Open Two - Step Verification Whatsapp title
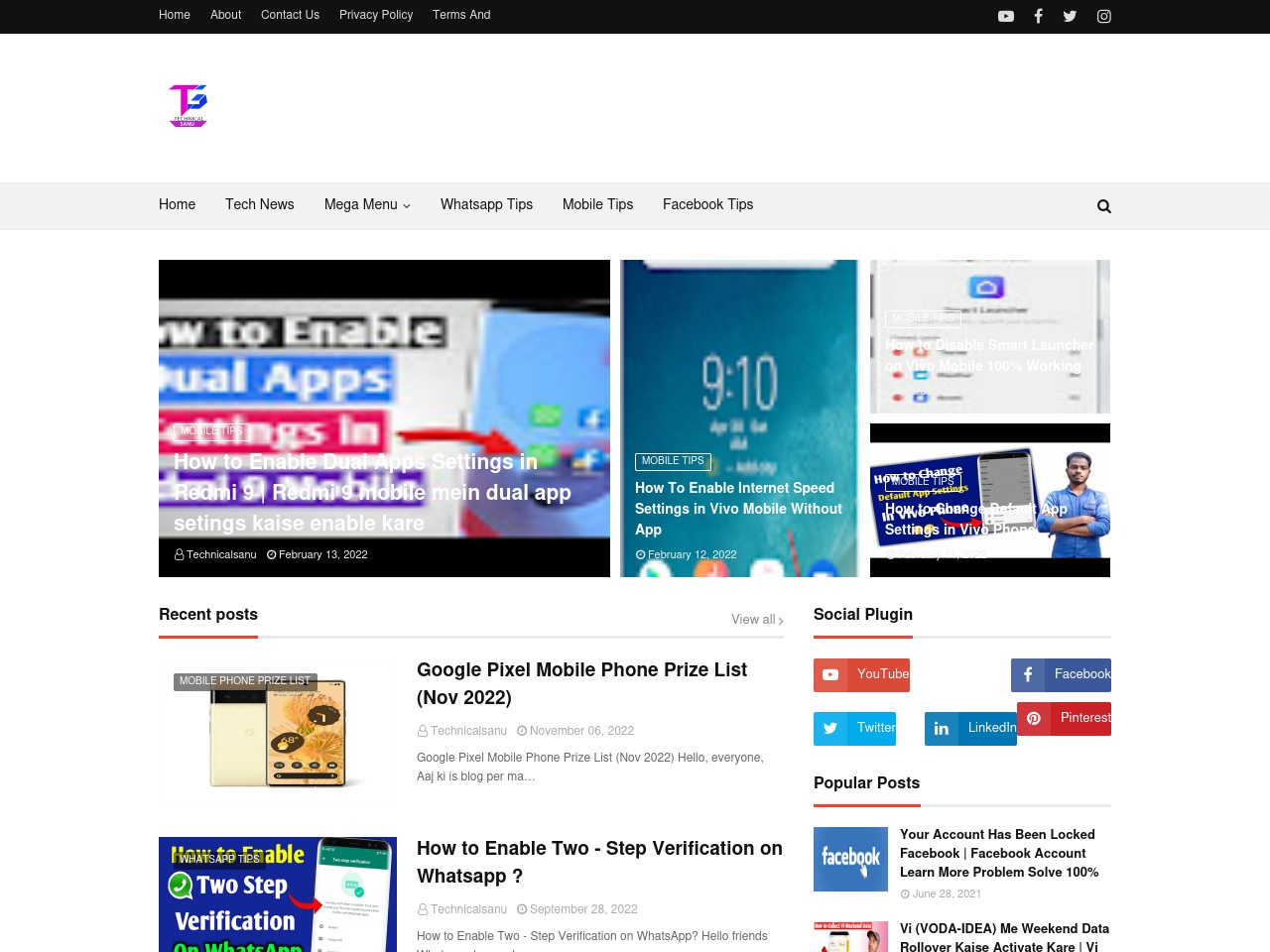 tap(599, 862)
